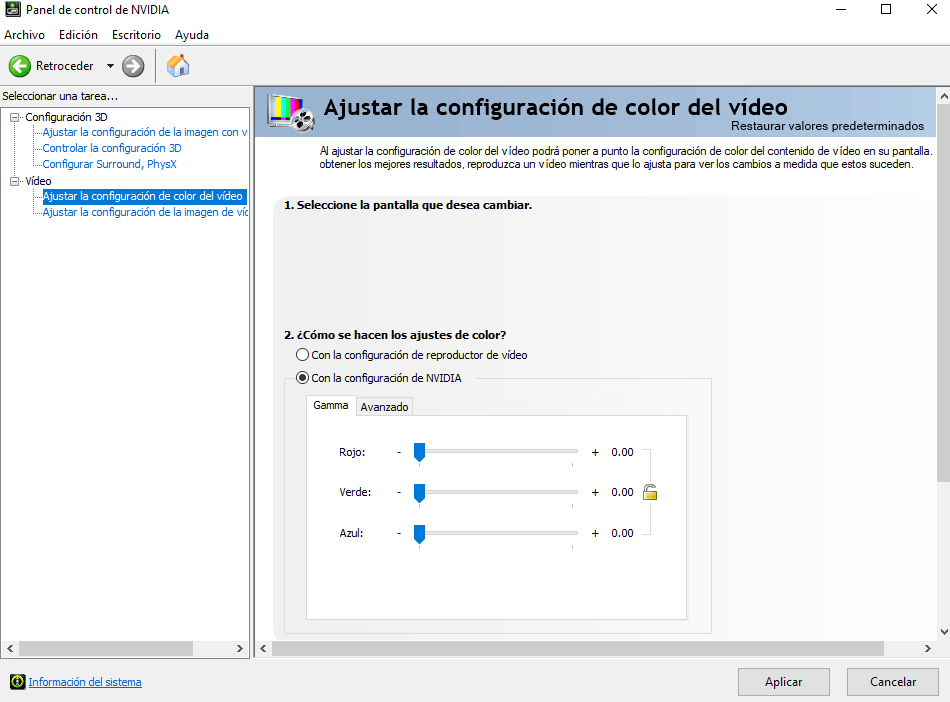The height and width of the screenshot is (702, 950).
Task: Go to the Home page house icon
Action: pos(178,65)
